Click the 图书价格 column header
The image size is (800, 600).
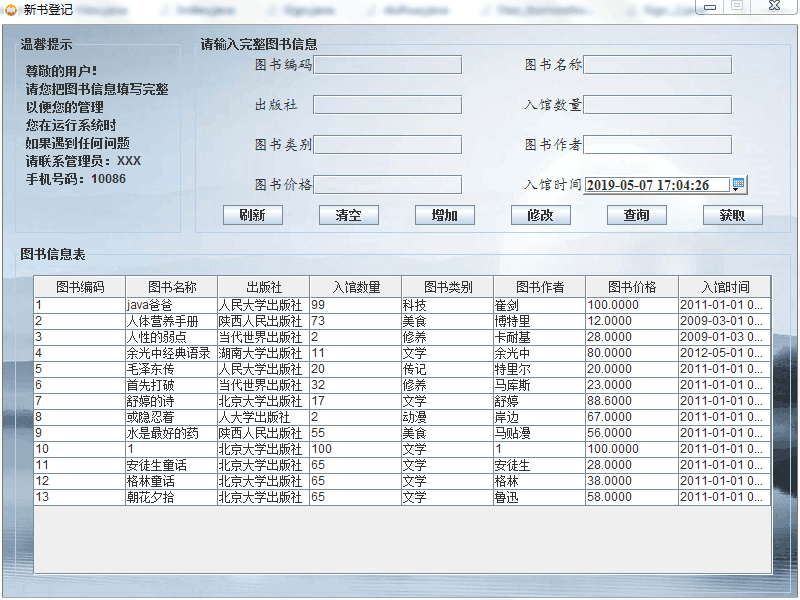(632, 287)
